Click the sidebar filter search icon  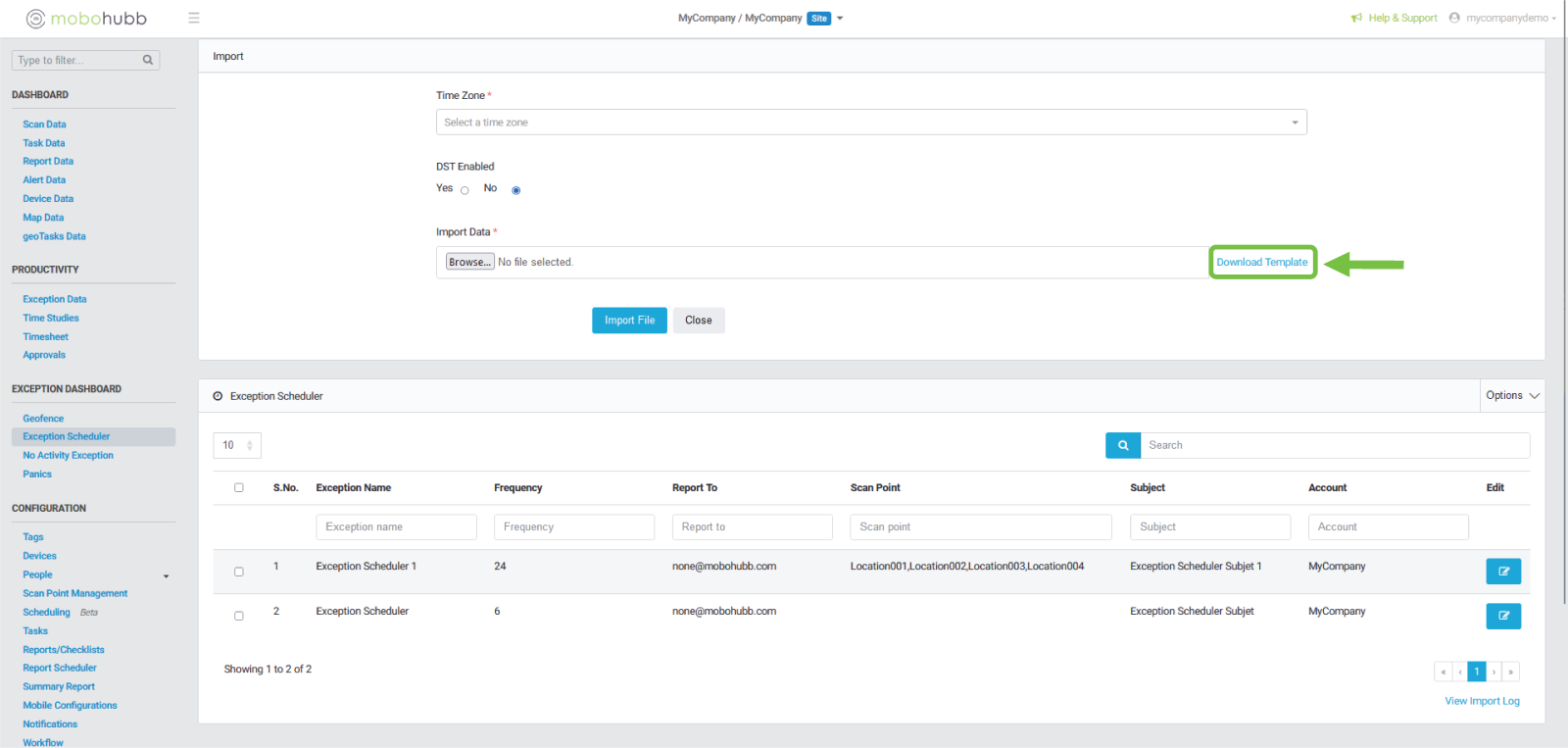[x=148, y=60]
